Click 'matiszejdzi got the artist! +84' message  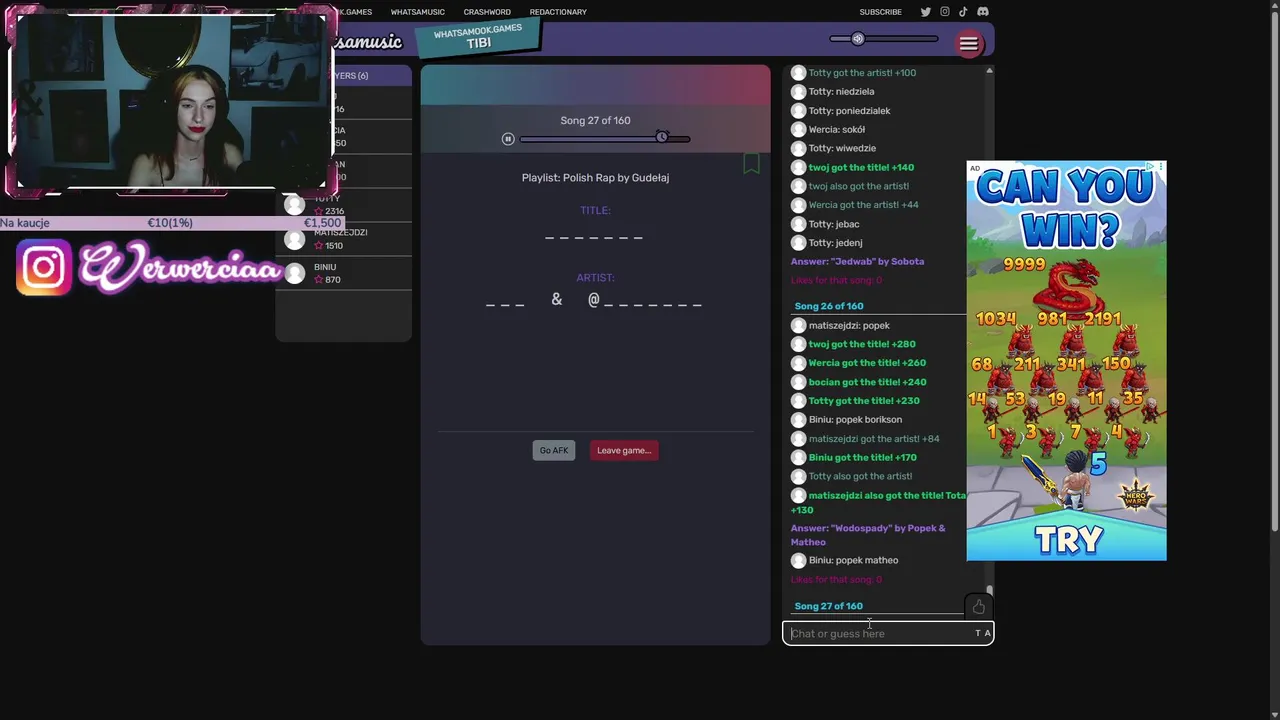(874, 439)
